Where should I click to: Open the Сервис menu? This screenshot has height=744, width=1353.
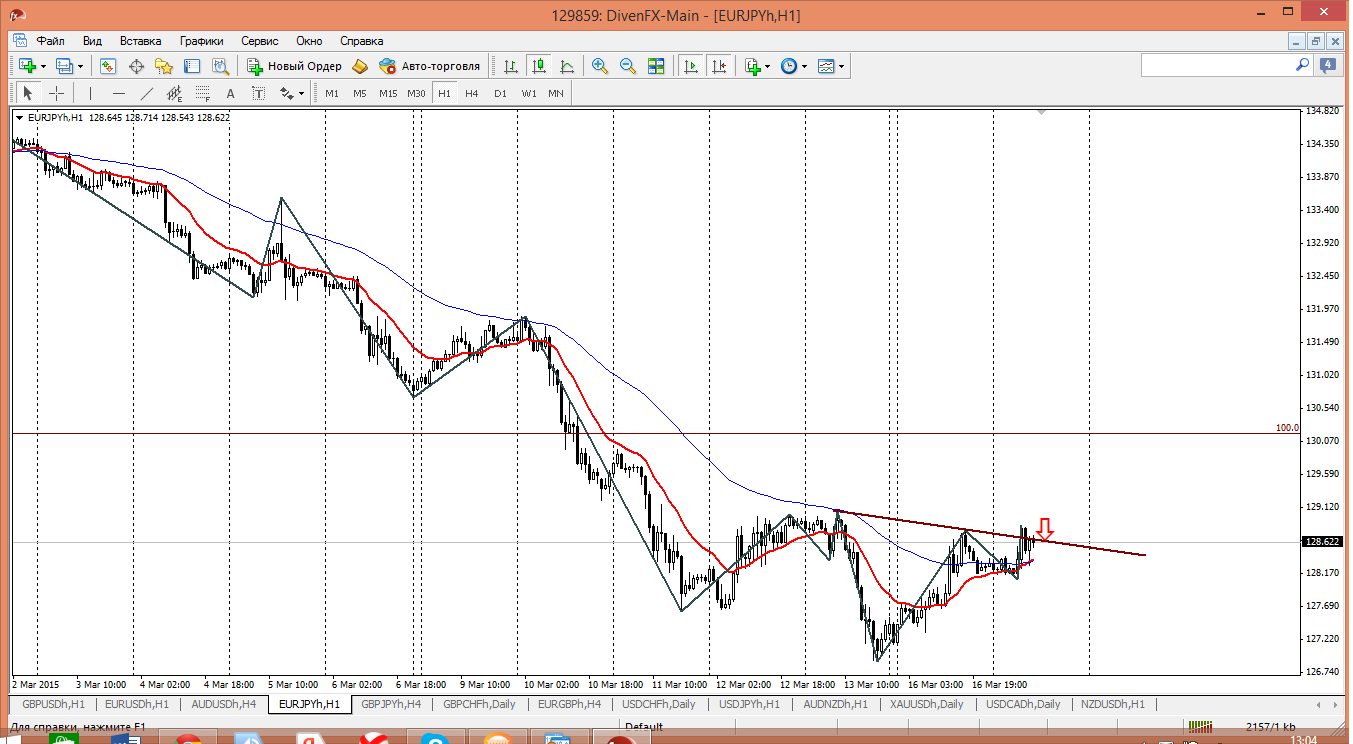pos(259,41)
